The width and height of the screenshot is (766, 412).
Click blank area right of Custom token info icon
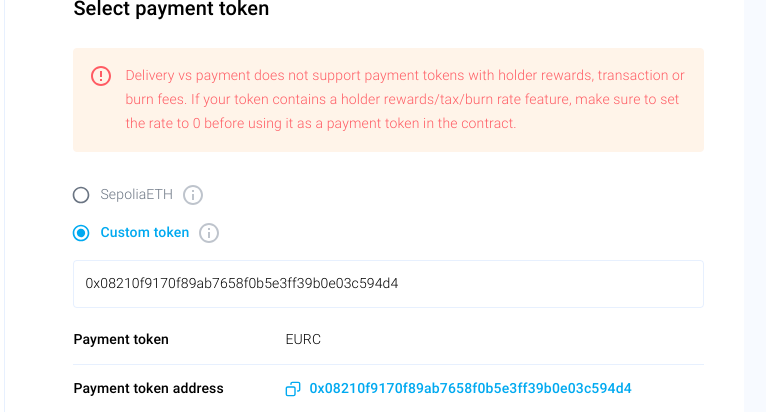point(450,233)
